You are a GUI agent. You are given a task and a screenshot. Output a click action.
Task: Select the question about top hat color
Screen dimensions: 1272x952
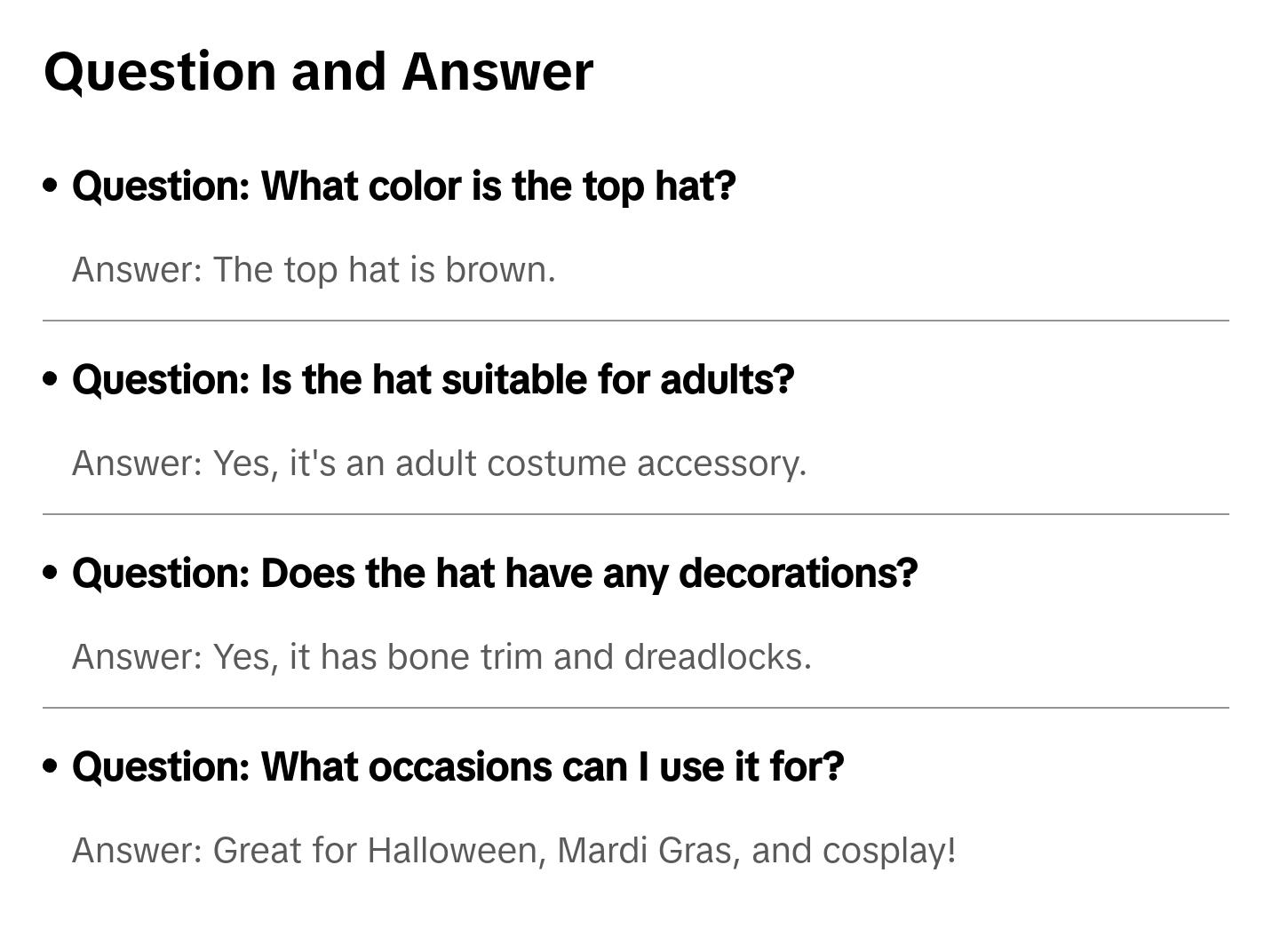(404, 186)
